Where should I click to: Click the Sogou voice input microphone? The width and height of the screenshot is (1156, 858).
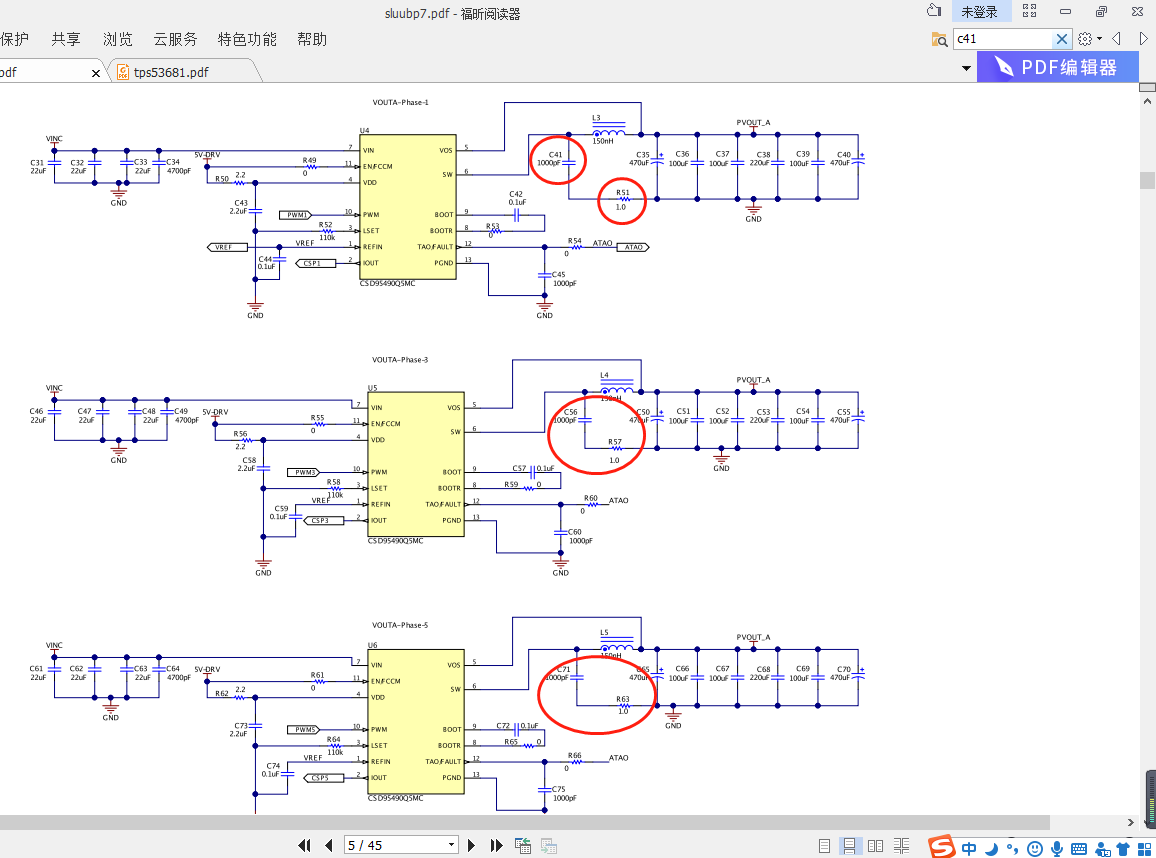(x=1057, y=849)
